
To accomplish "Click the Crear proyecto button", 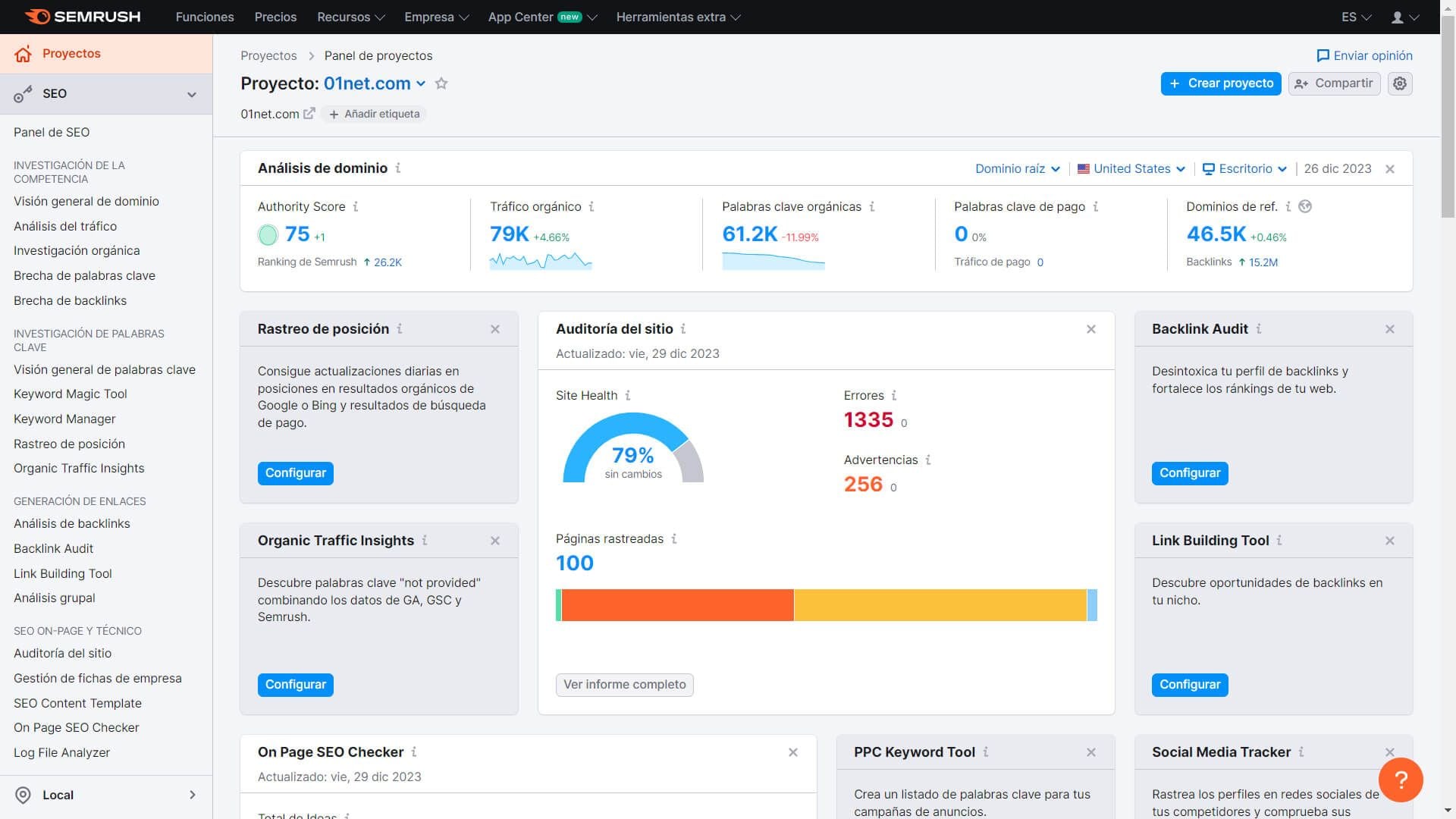I will tap(1221, 83).
